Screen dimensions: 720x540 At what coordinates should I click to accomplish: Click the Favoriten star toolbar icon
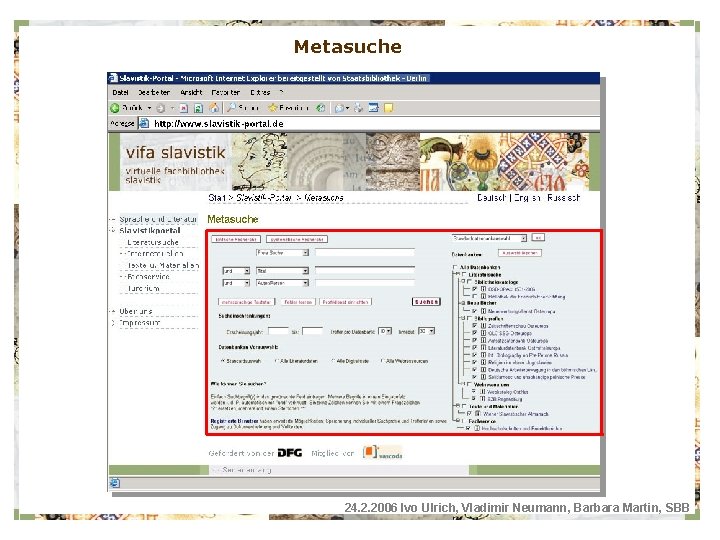click(x=273, y=108)
